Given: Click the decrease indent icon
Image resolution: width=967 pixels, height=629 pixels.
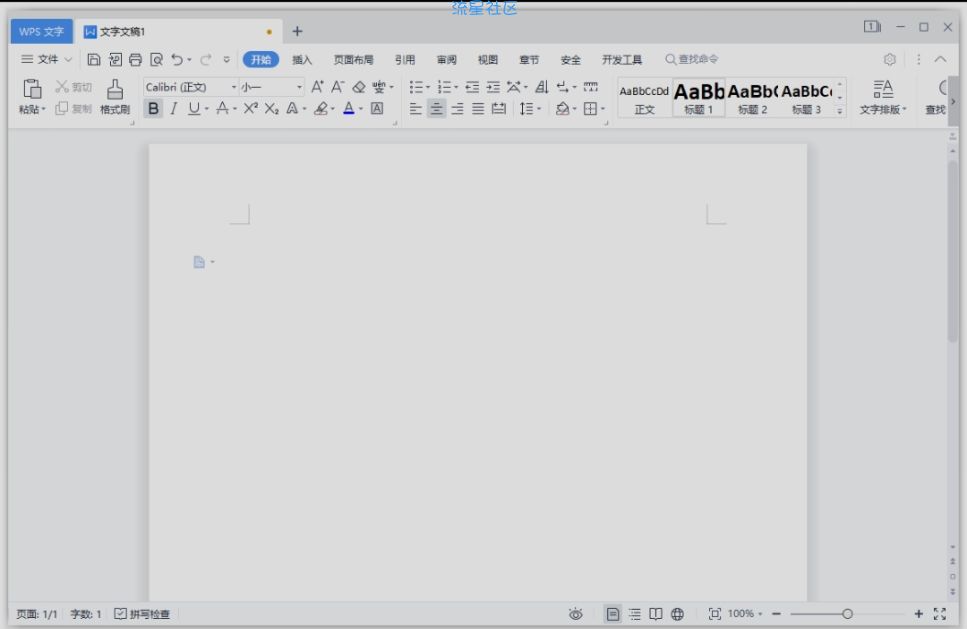Looking at the screenshot, I should (x=472, y=87).
